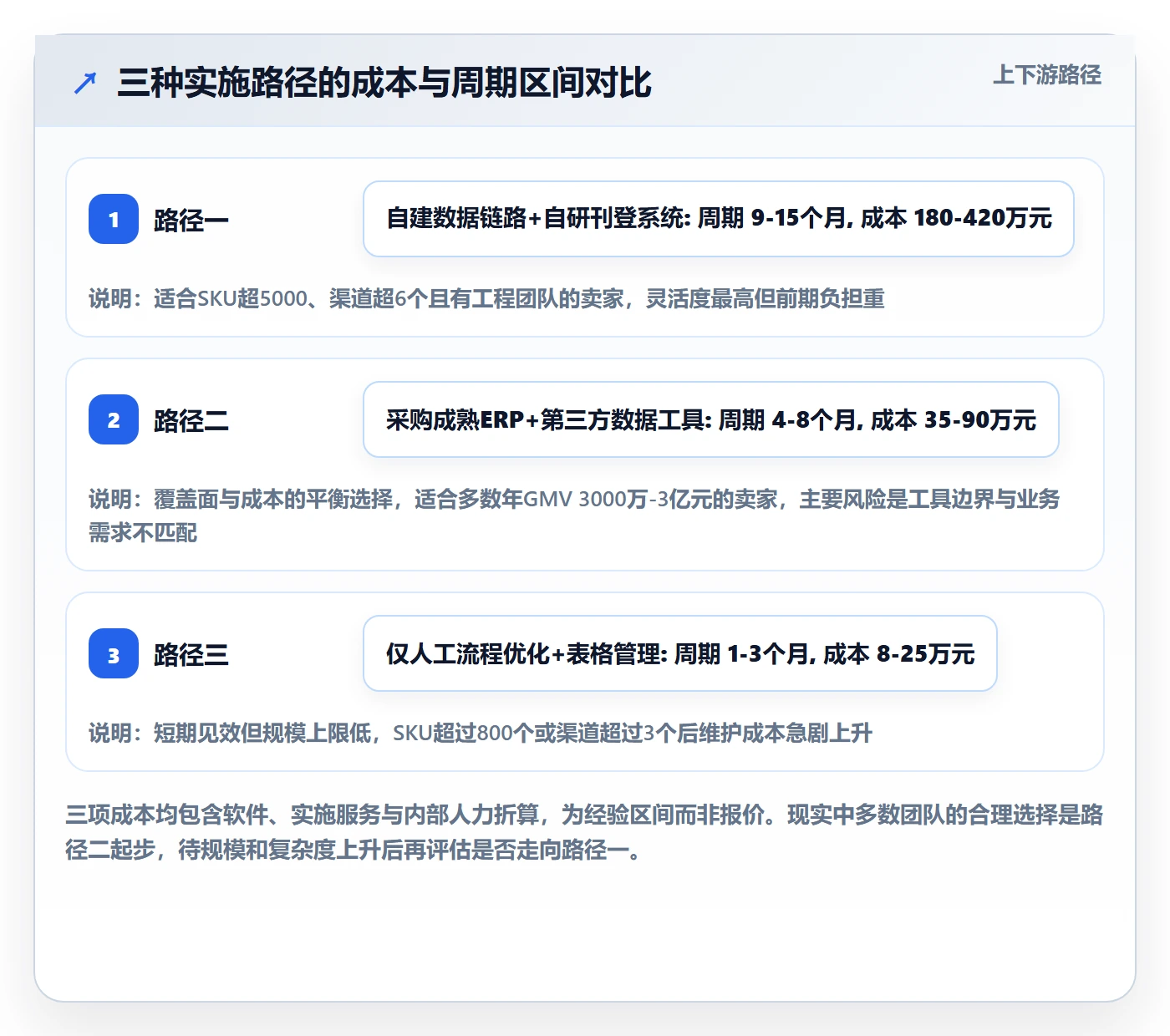Click the blue arrow icon beside the title
The width and height of the screenshot is (1170, 1036).
(x=85, y=84)
